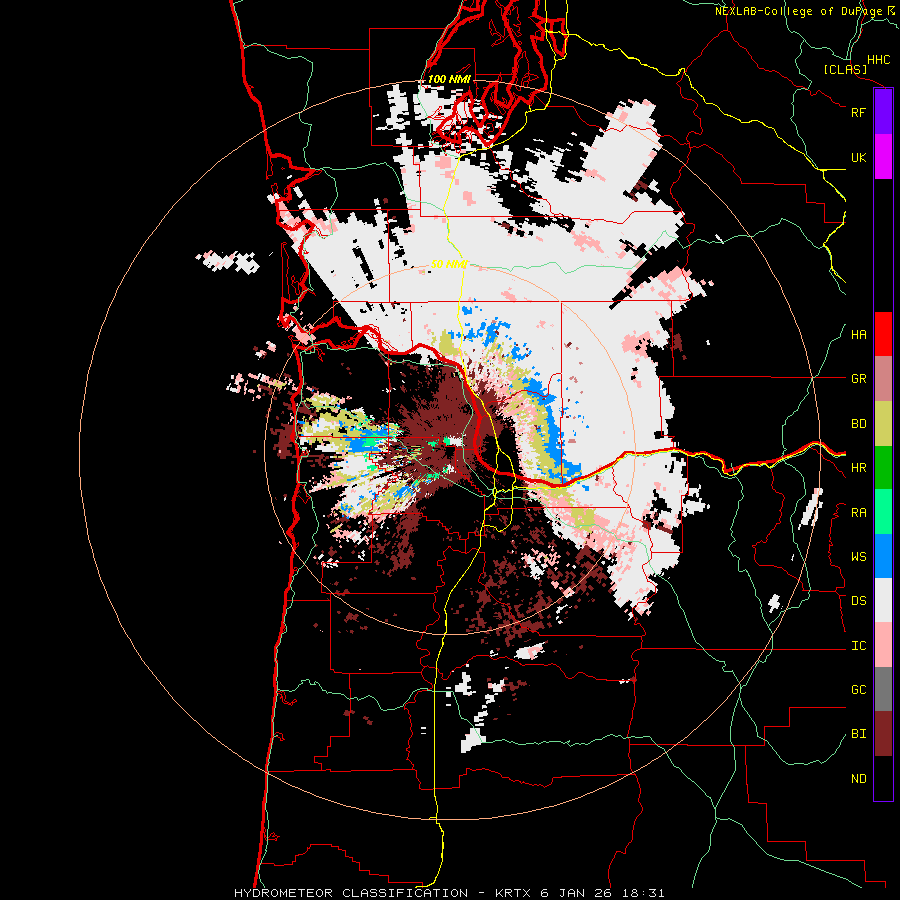Click the RA light green legend swatch
Viewport: 900px width, 900px height.
883,512
